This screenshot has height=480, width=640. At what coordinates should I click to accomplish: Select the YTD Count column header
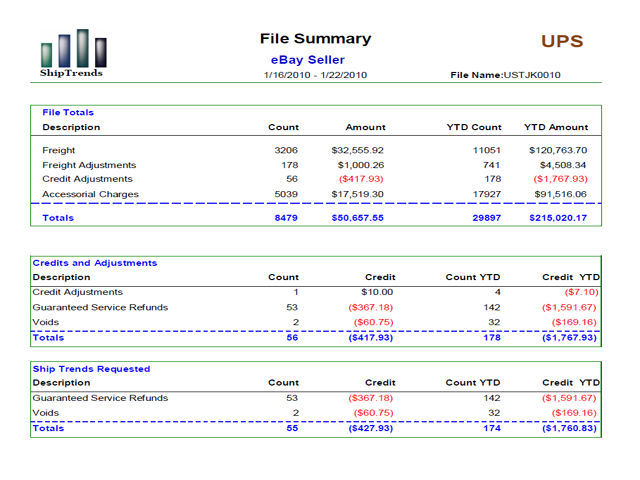tap(474, 127)
